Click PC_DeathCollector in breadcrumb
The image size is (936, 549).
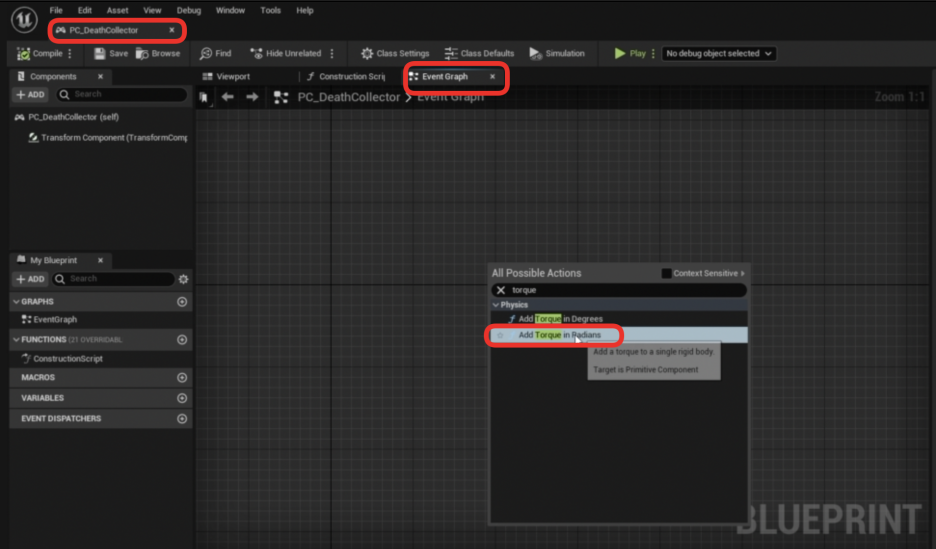pos(349,97)
